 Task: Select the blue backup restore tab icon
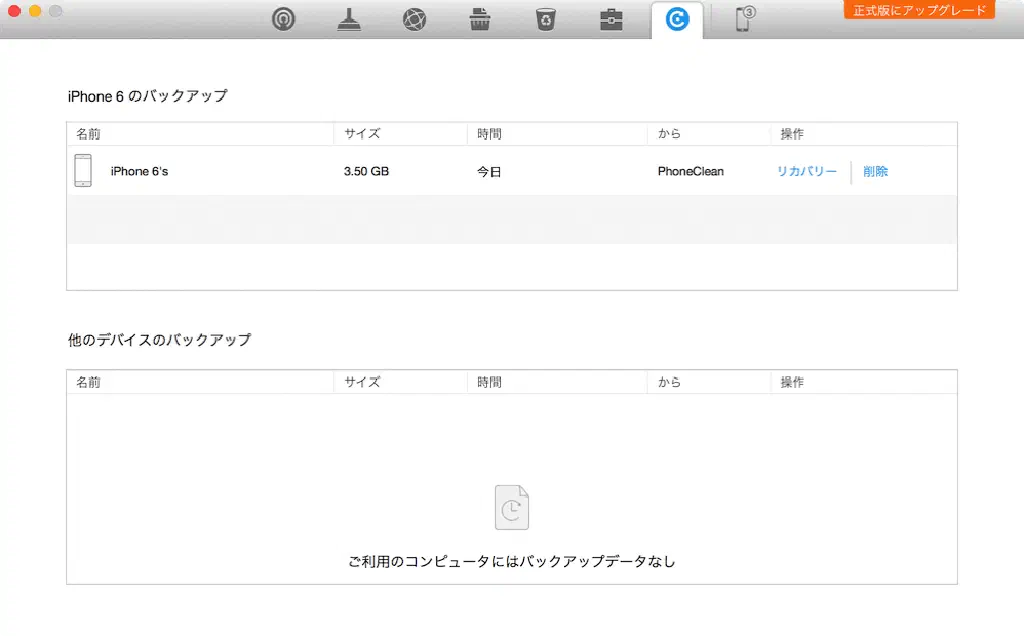(x=677, y=19)
